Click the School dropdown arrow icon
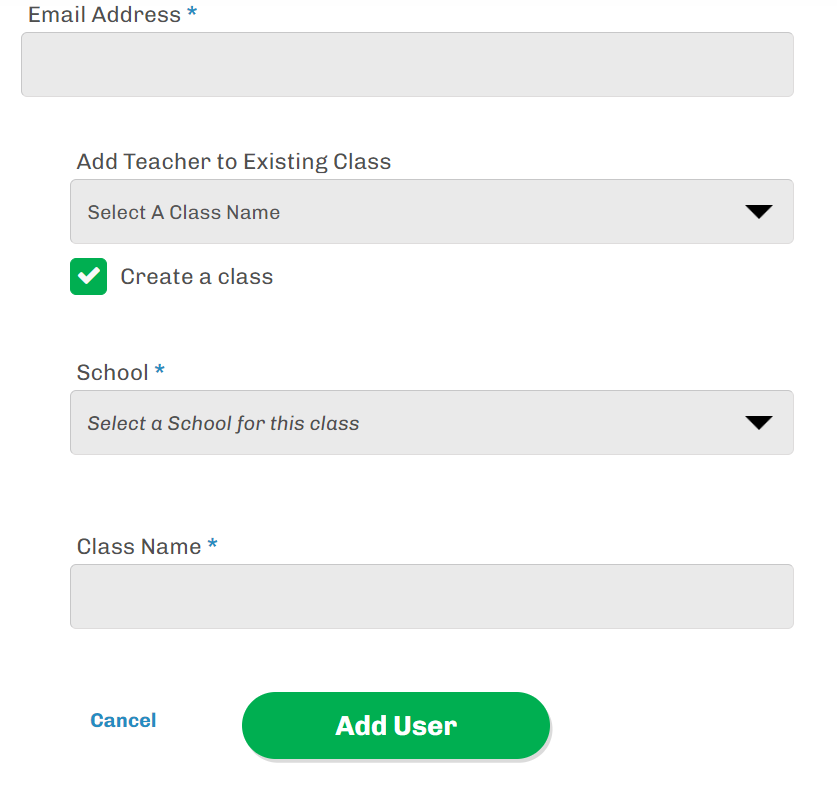 [759, 423]
